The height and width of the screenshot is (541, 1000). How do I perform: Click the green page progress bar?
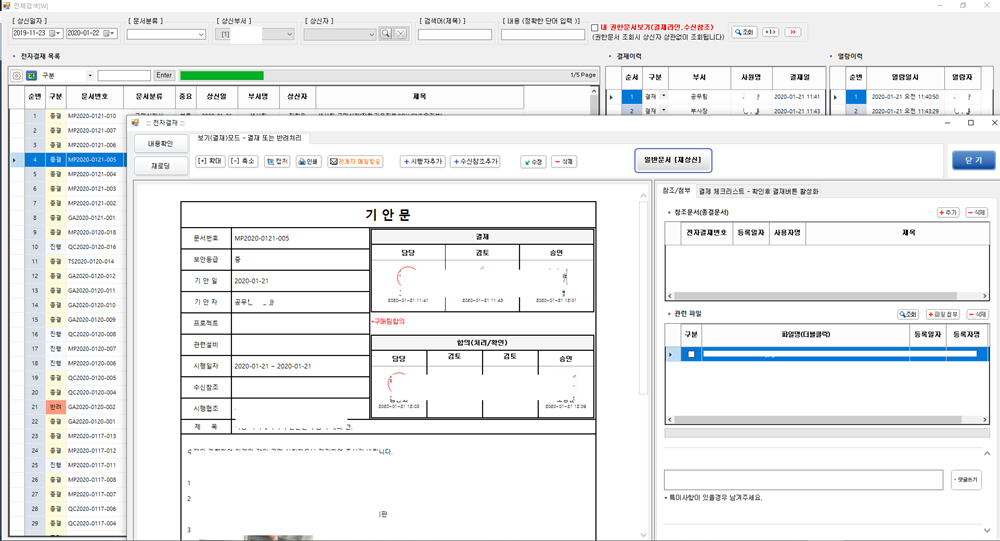tap(221, 75)
